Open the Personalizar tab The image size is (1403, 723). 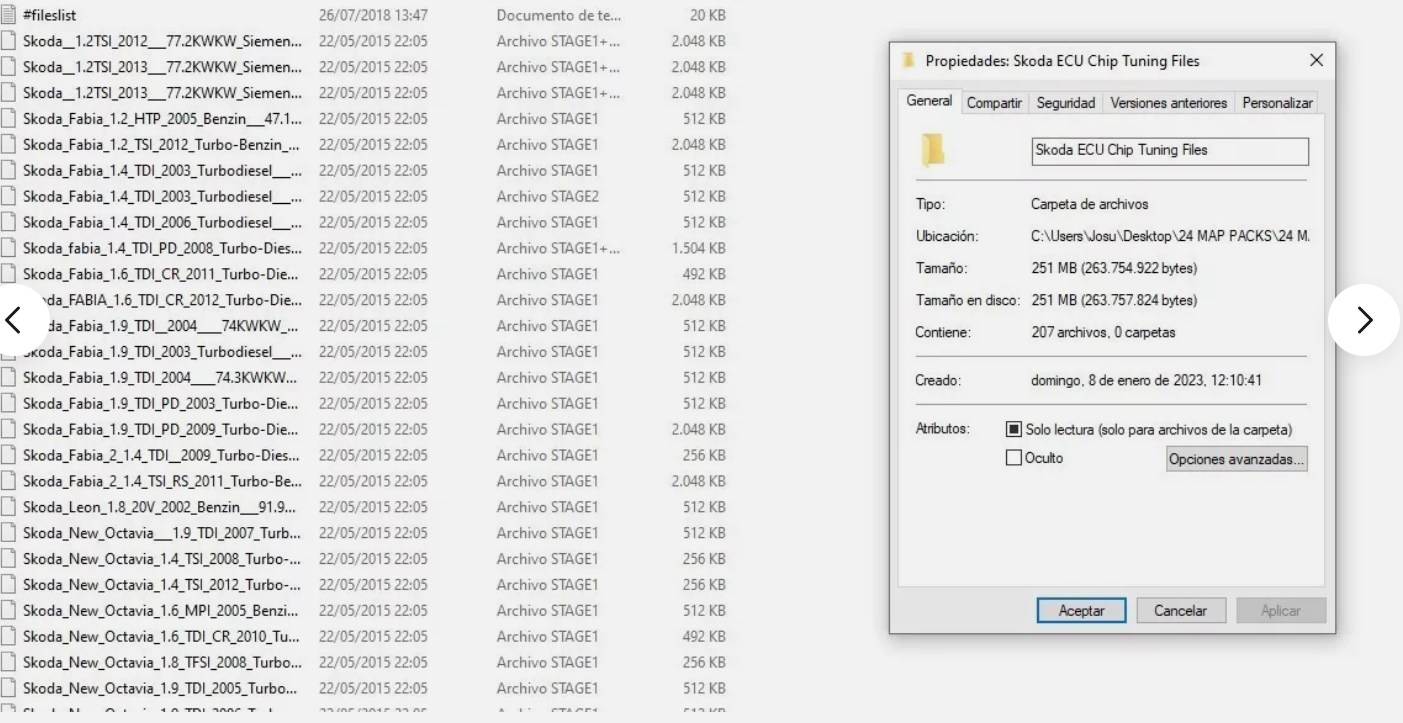coord(1277,101)
